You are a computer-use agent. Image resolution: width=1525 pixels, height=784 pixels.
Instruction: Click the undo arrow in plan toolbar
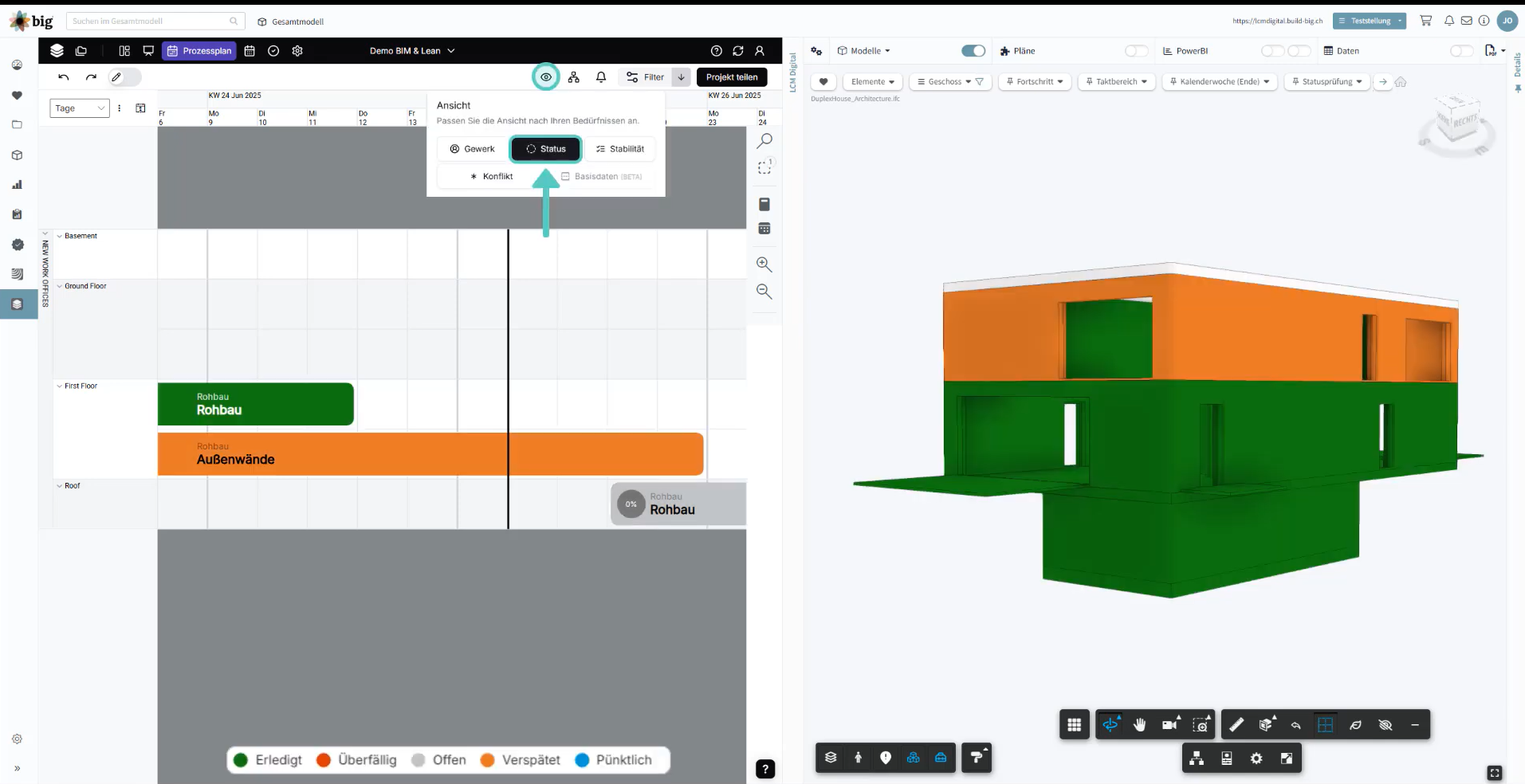point(64,77)
